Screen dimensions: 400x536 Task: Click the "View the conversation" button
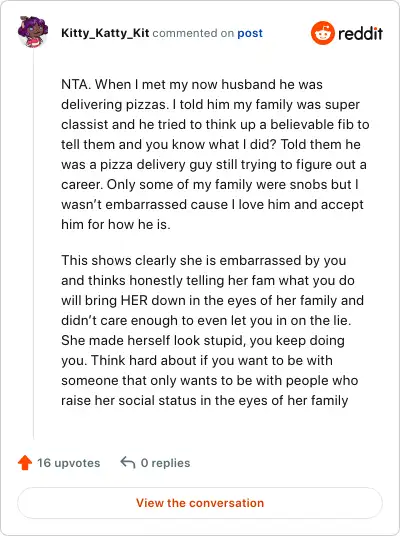200,503
